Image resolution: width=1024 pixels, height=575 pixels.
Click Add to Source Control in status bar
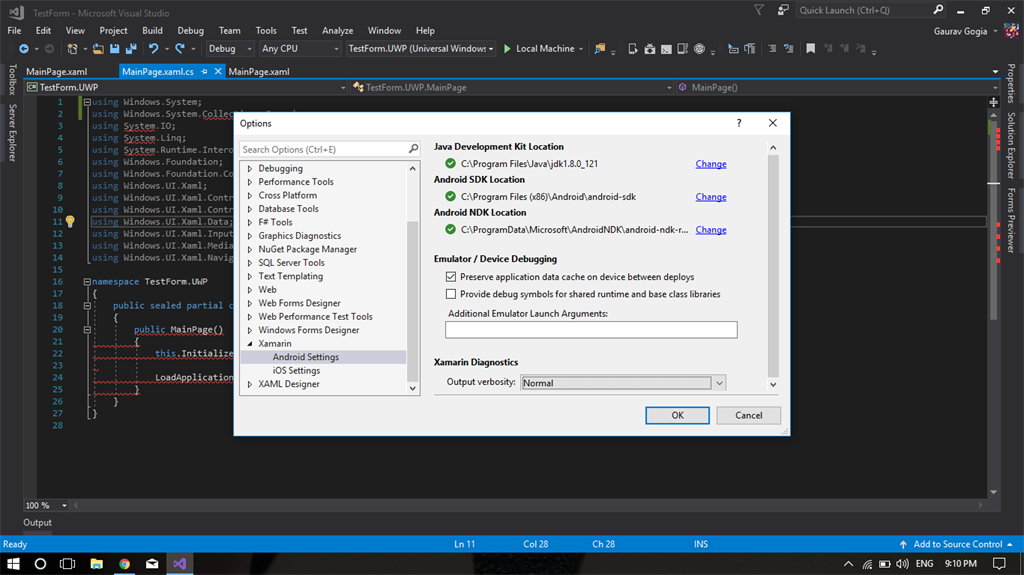pyautogui.click(x=957, y=544)
